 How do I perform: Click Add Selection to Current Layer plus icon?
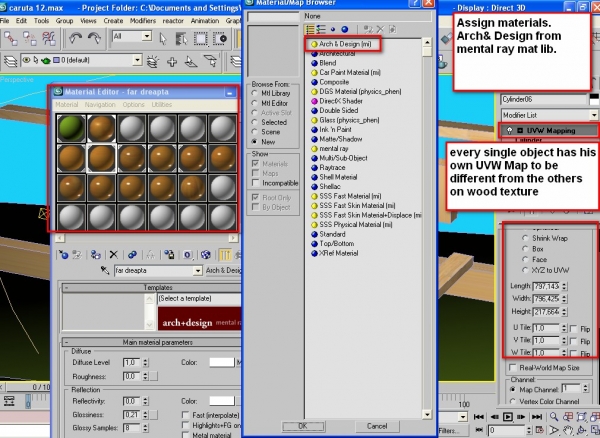tap(172, 61)
